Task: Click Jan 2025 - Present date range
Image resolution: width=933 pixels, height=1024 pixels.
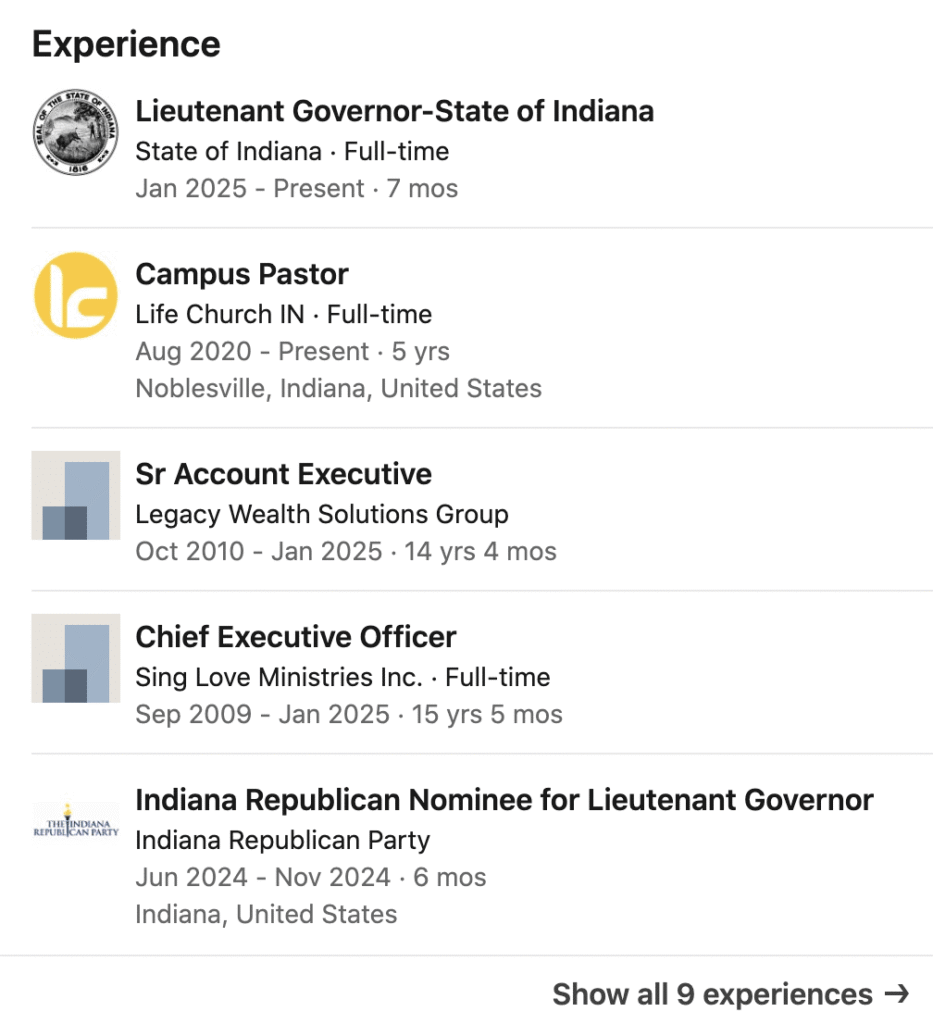Action: (250, 188)
